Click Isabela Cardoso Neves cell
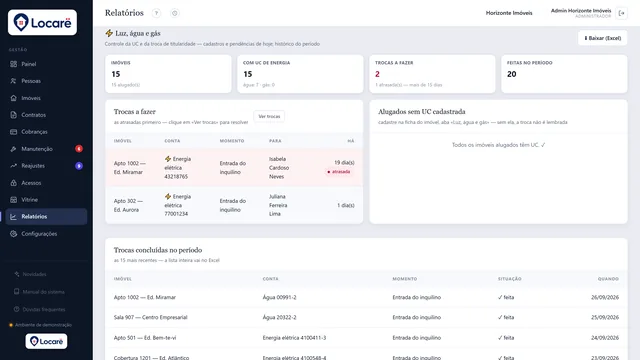 [279, 168]
